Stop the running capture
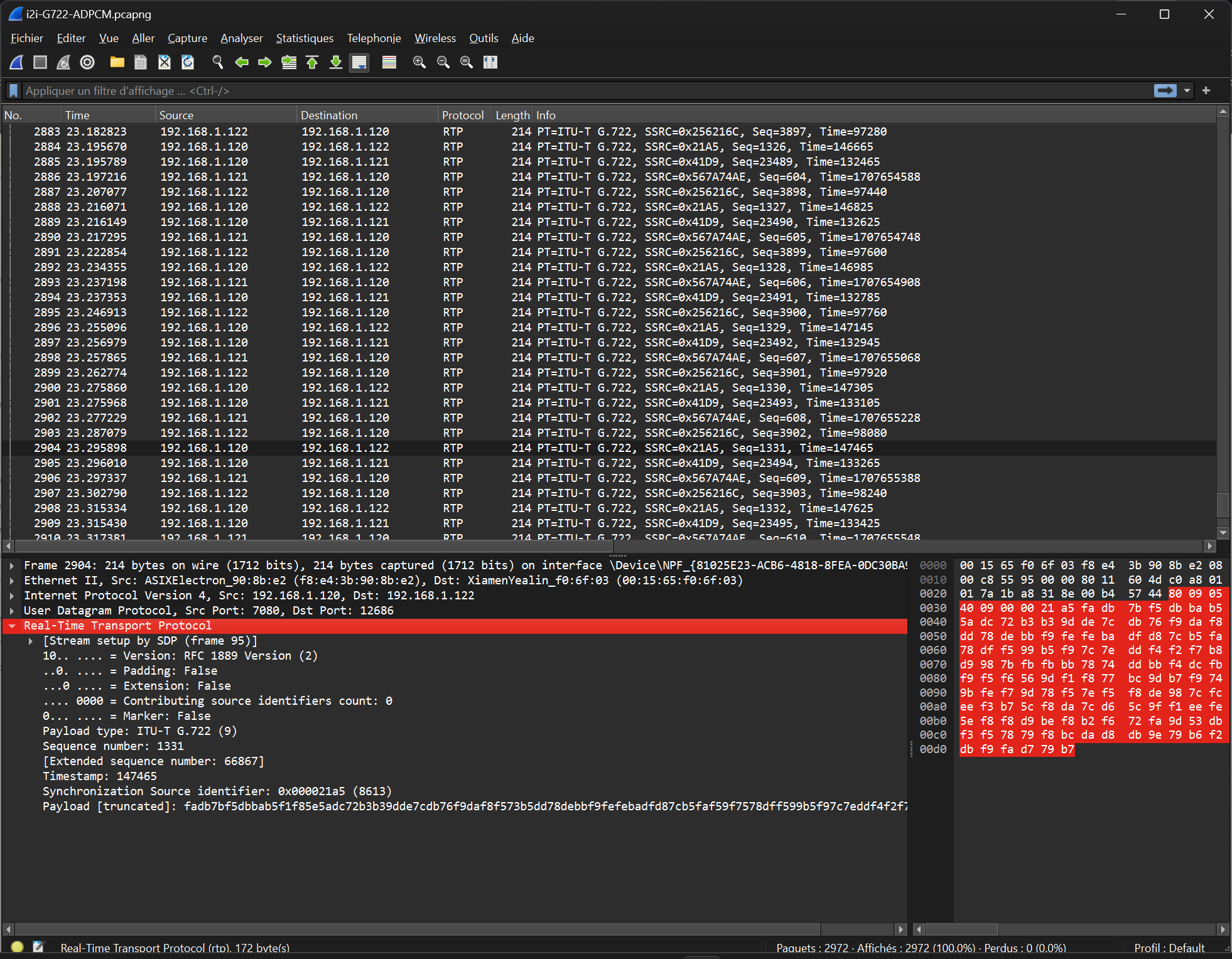Viewport: 1232px width, 959px height. [40, 62]
